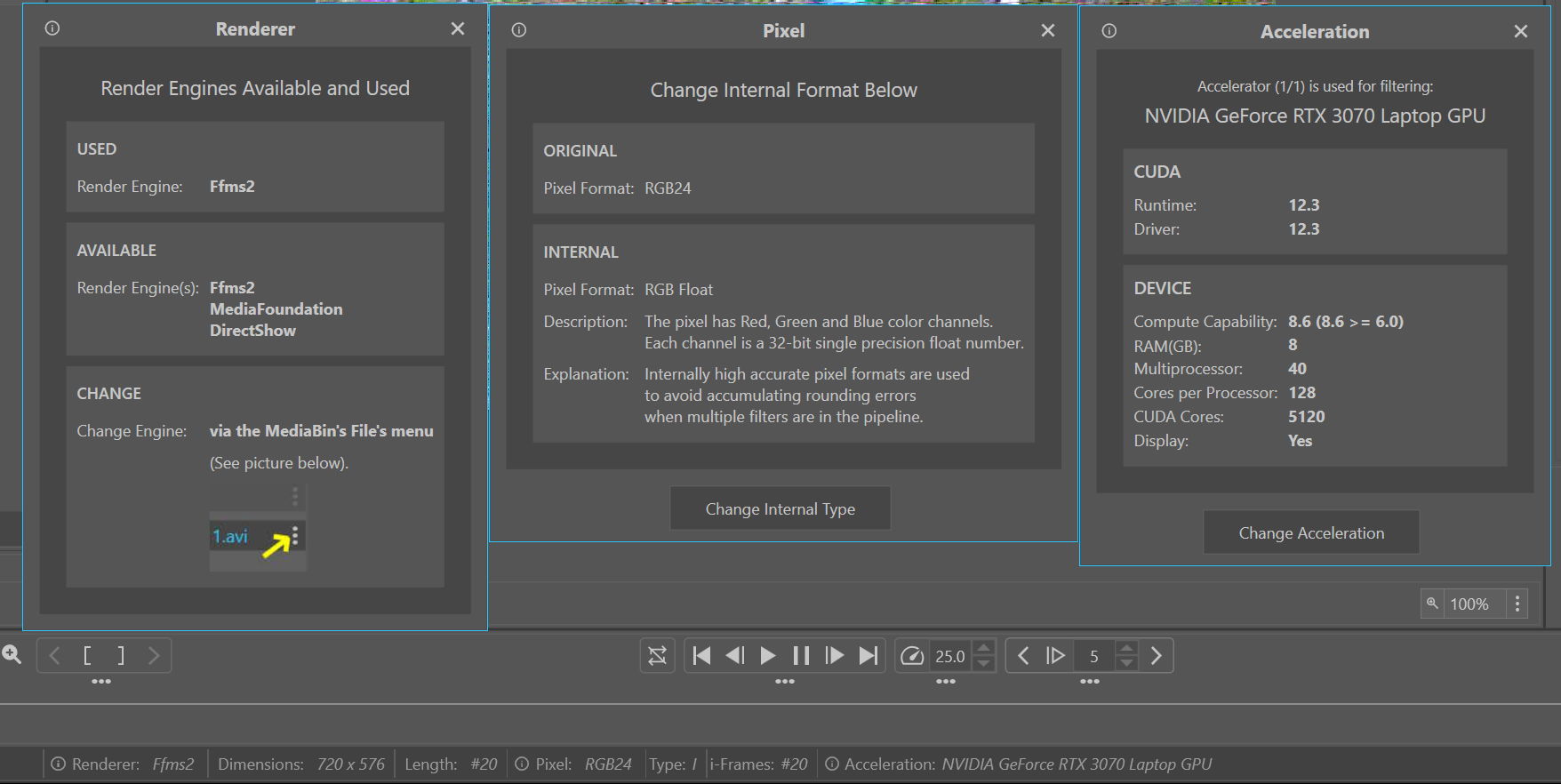Click the zoom magnifier icon at far left
This screenshot has height=784, width=1561.
(12, 655)
